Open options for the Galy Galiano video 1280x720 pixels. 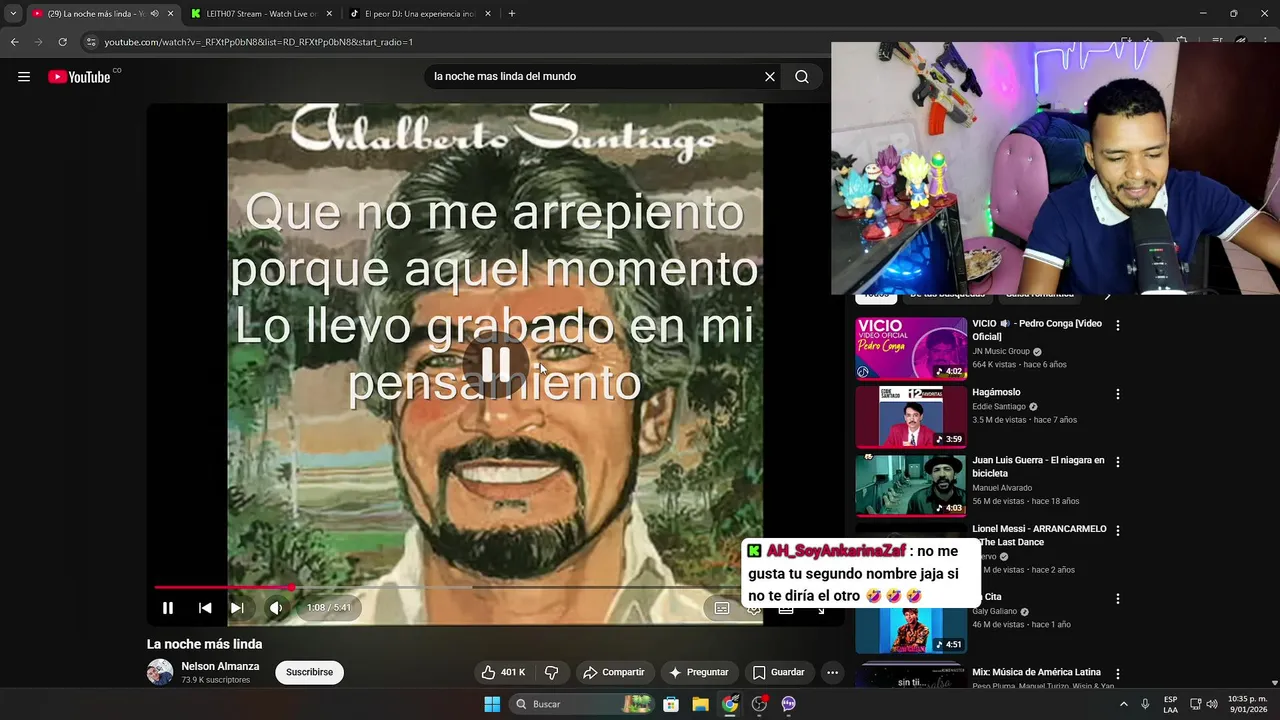point(1118,598)
